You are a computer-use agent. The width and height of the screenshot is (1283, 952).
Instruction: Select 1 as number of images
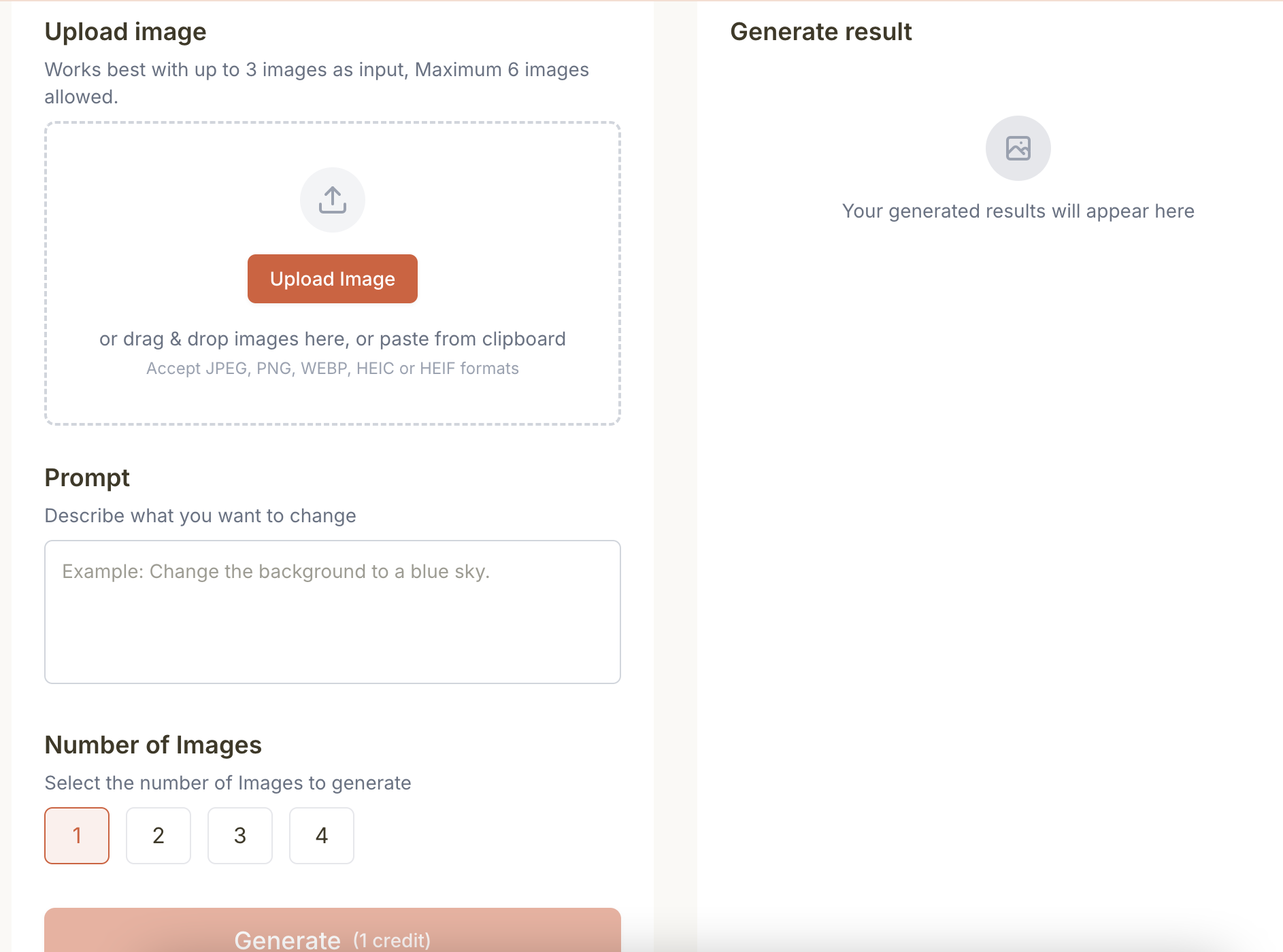pos(77,836)
